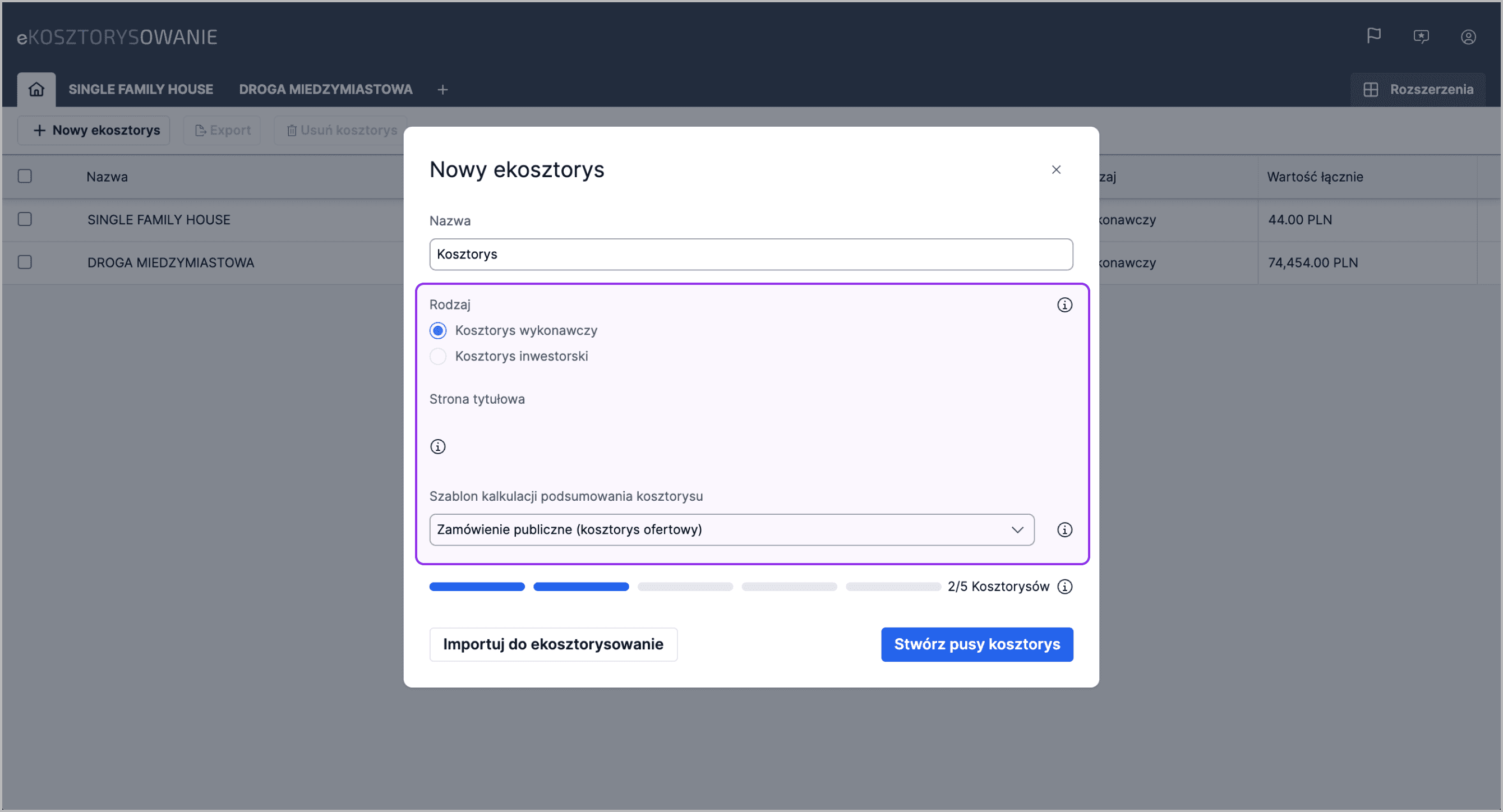Click Importuj do ekosztorysowanie button
The height and width of the screenshot is (812, 1503).
tap(553, 644)
